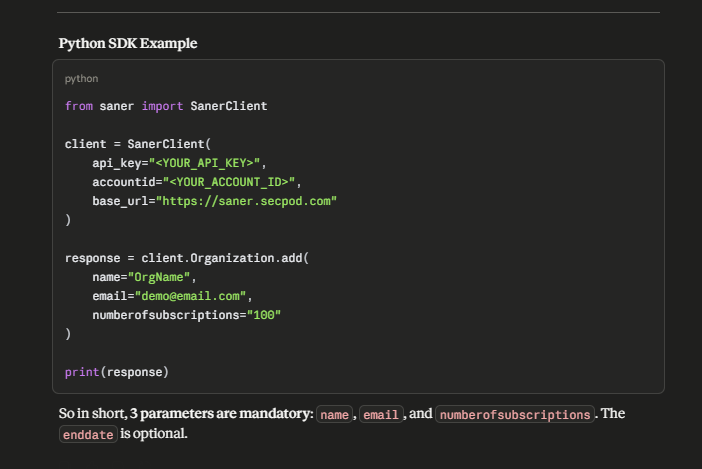
Task: Click the 'print(response)' line
Action: pos(116,372)
